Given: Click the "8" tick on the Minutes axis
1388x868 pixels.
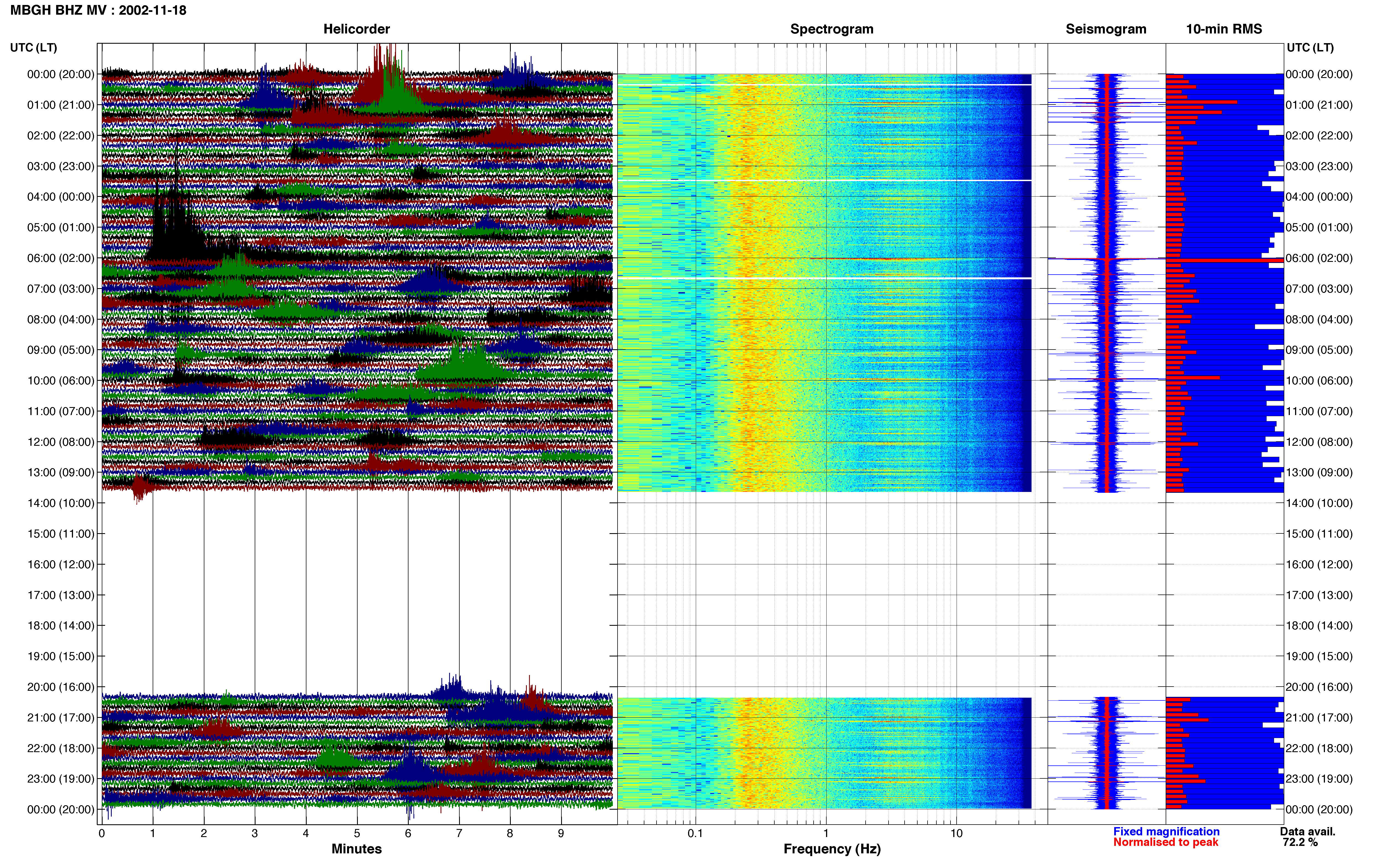Looking at the screenshot, I should click(510, 833).
